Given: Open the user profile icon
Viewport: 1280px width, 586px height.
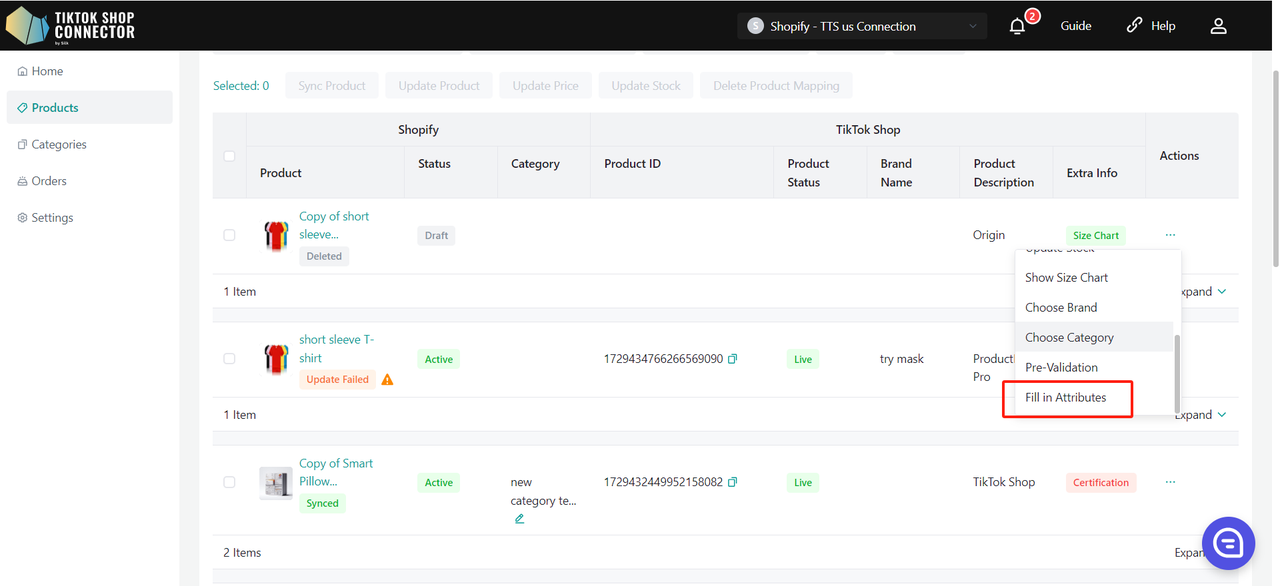Looking at the screenshot, I should coord(1218,26).
